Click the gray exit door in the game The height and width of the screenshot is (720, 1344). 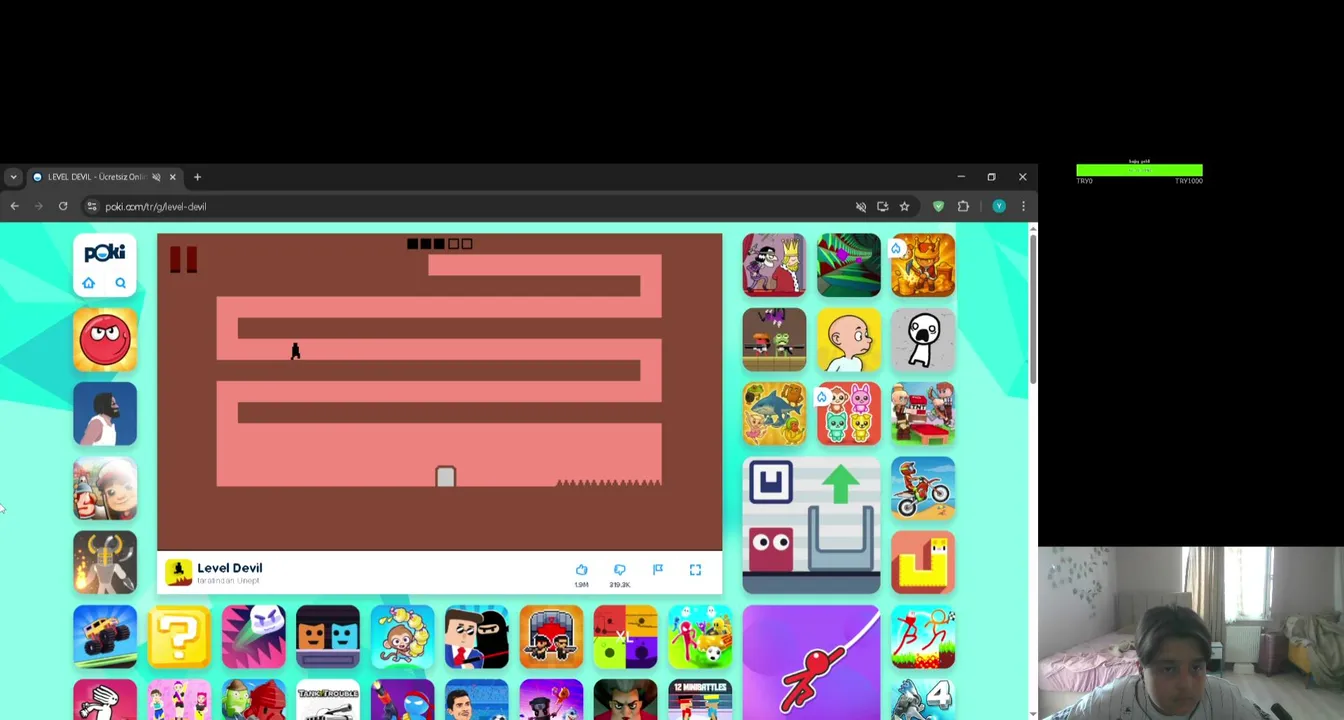446,477
